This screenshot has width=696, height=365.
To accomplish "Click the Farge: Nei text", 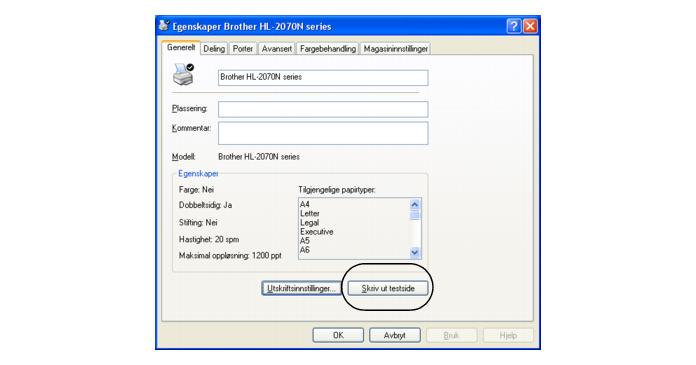I will coord(196,190).
